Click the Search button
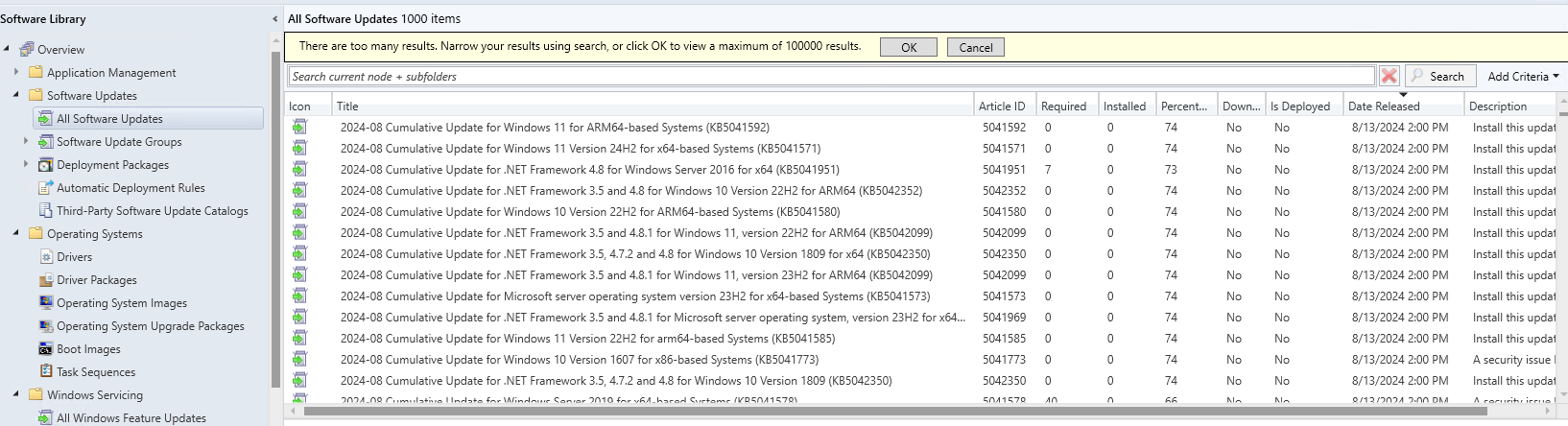 [1438, 76]
